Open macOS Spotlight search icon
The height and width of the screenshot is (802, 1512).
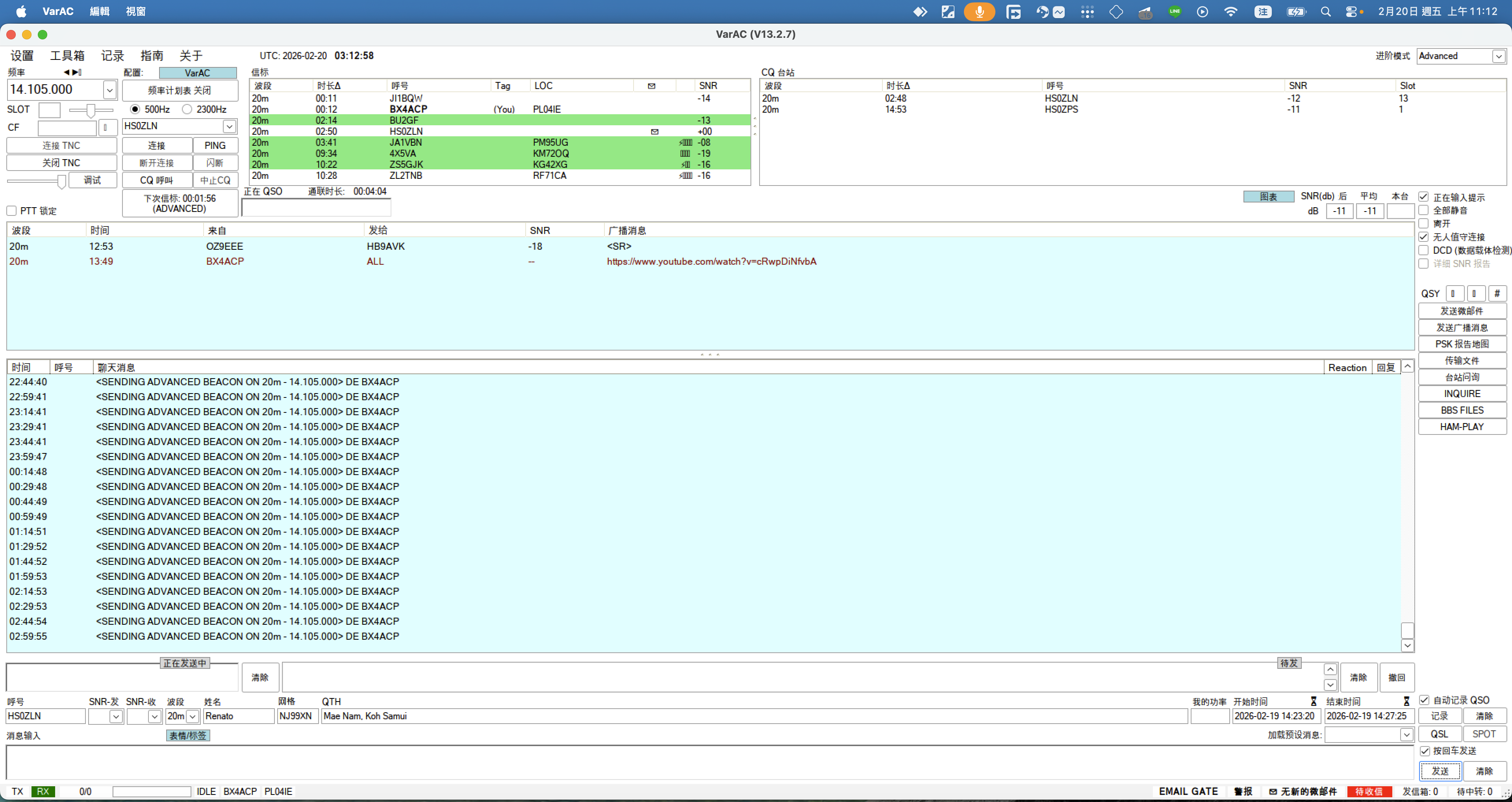pyautogui.click(x=1325, y=12)
